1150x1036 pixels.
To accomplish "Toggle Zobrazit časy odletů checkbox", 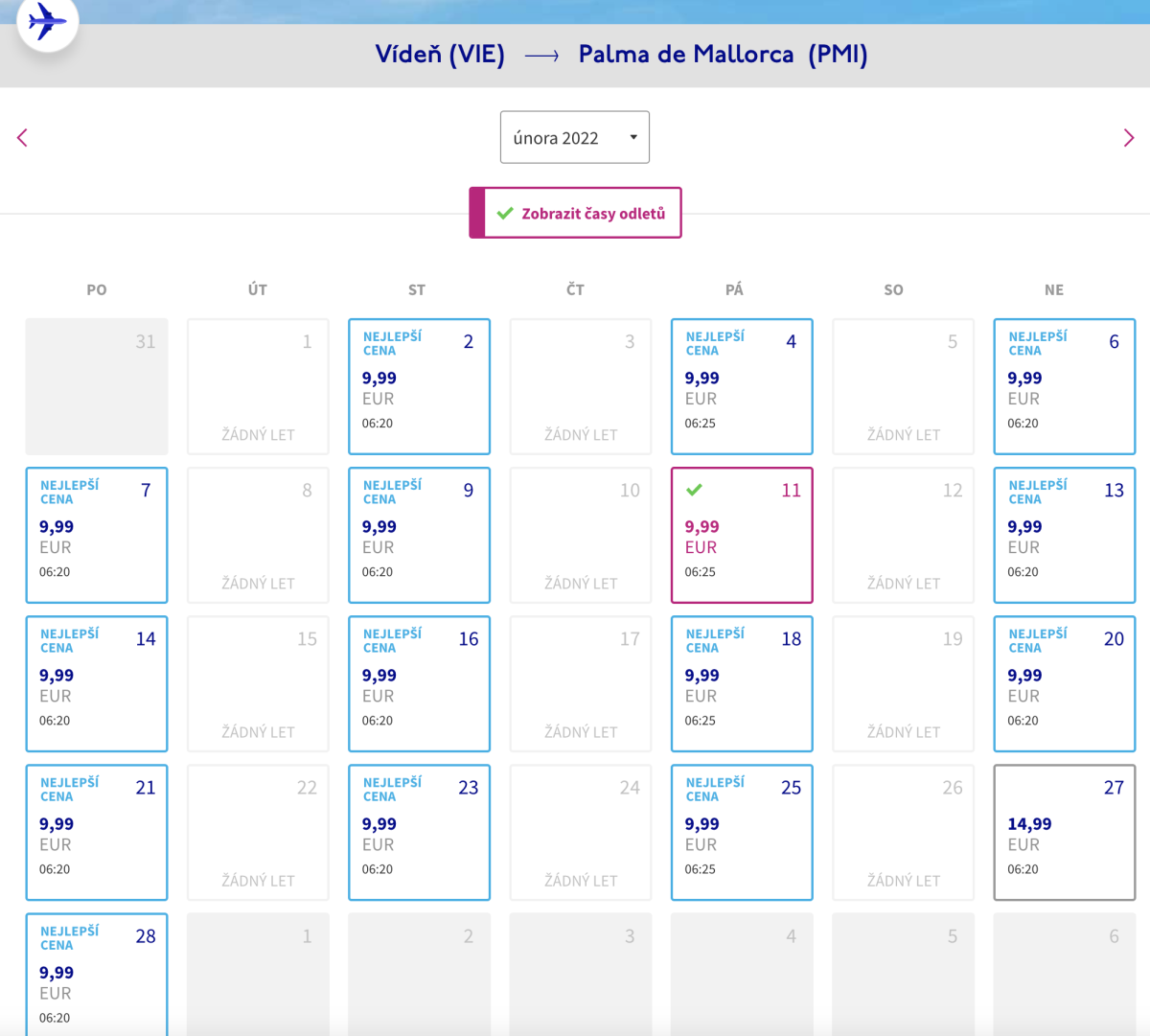I will tap(505, 214).
